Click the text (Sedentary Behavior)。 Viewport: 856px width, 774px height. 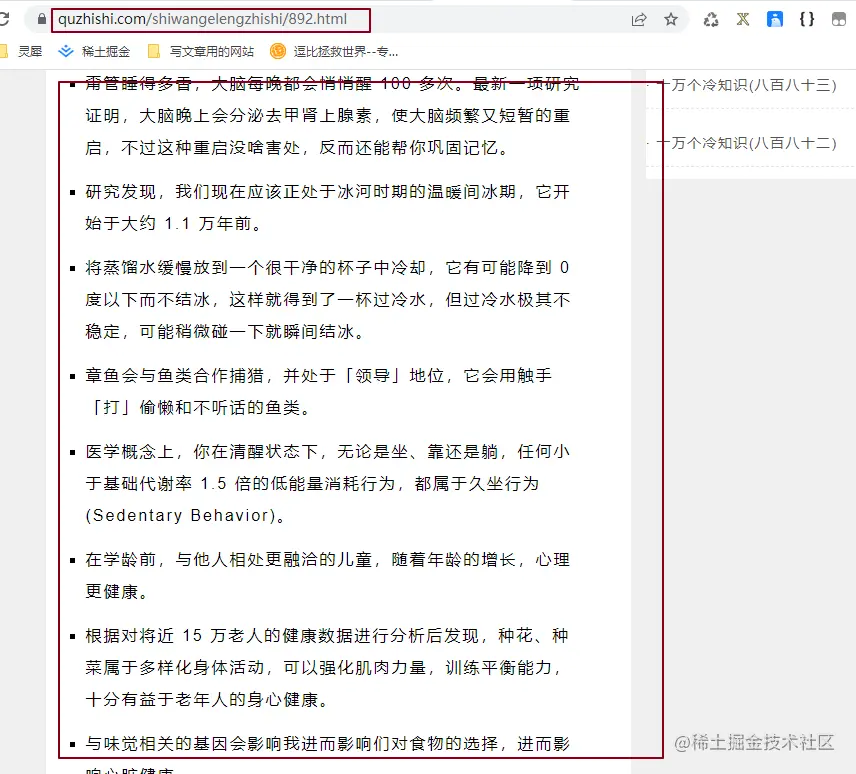(x=186, y=515)
